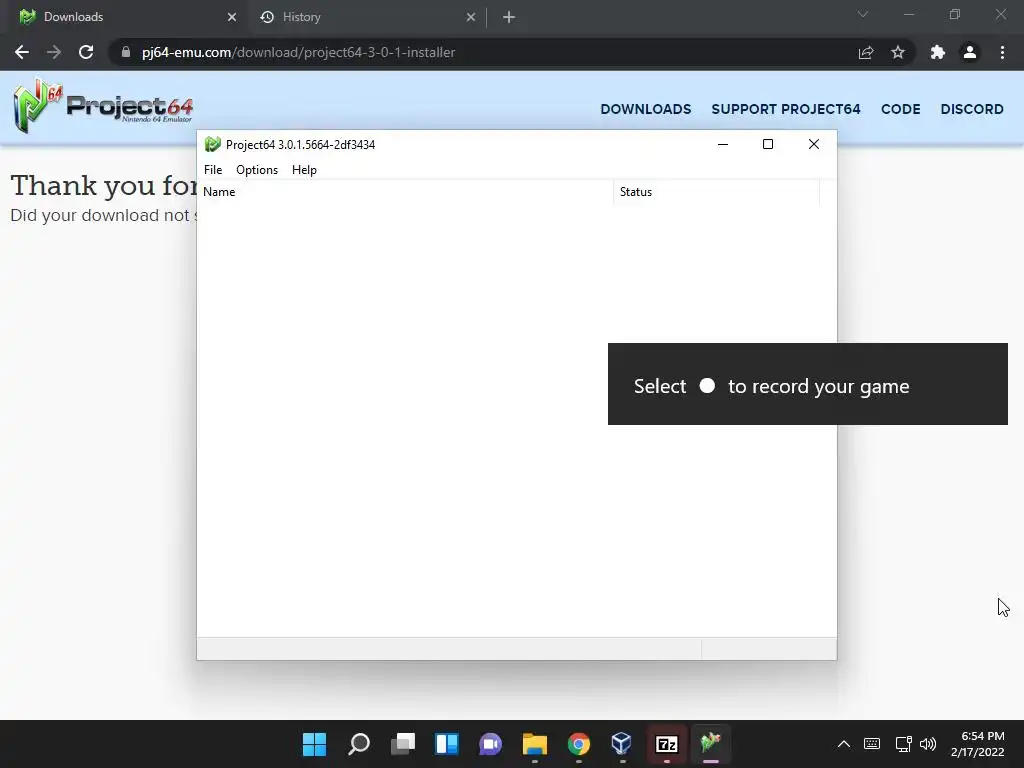Close the Project64 emulator window
Screen dimensions: 1024x768
pyautogui.click(x=814, y=144)
